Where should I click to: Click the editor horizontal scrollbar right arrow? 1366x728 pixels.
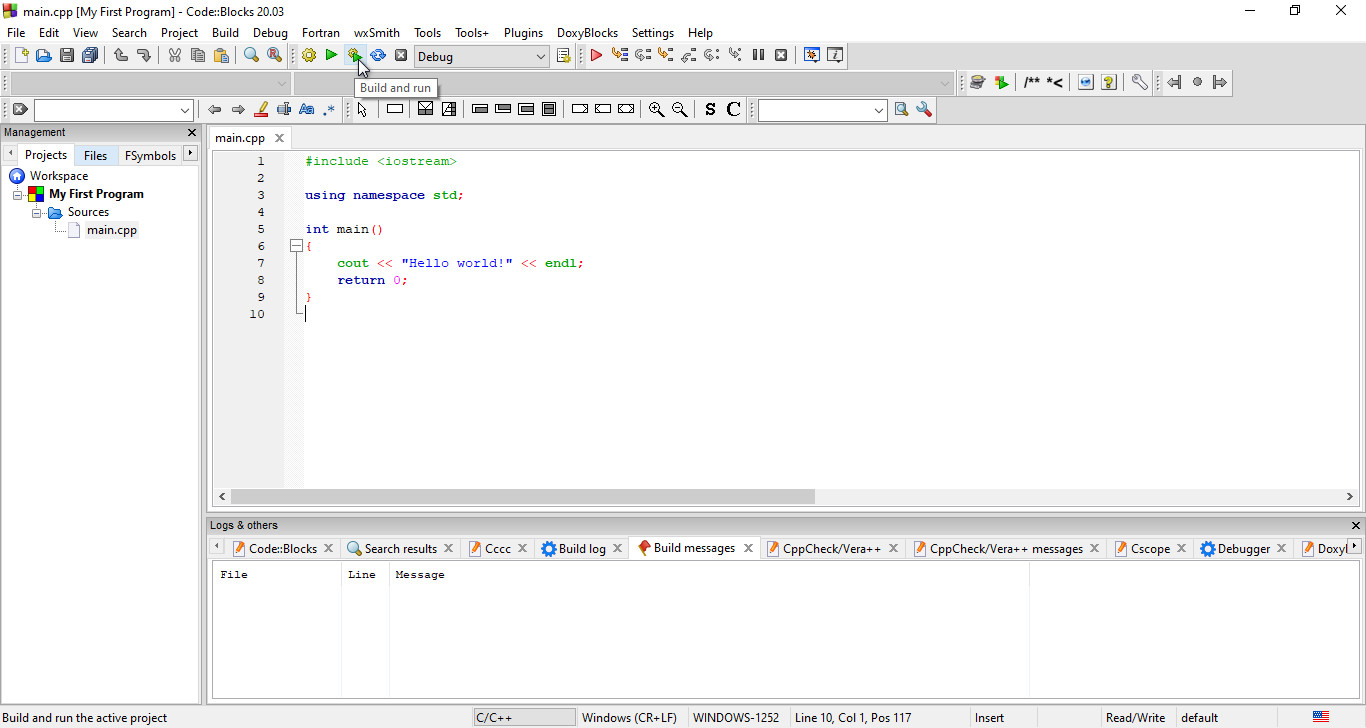coord(1348,496)
